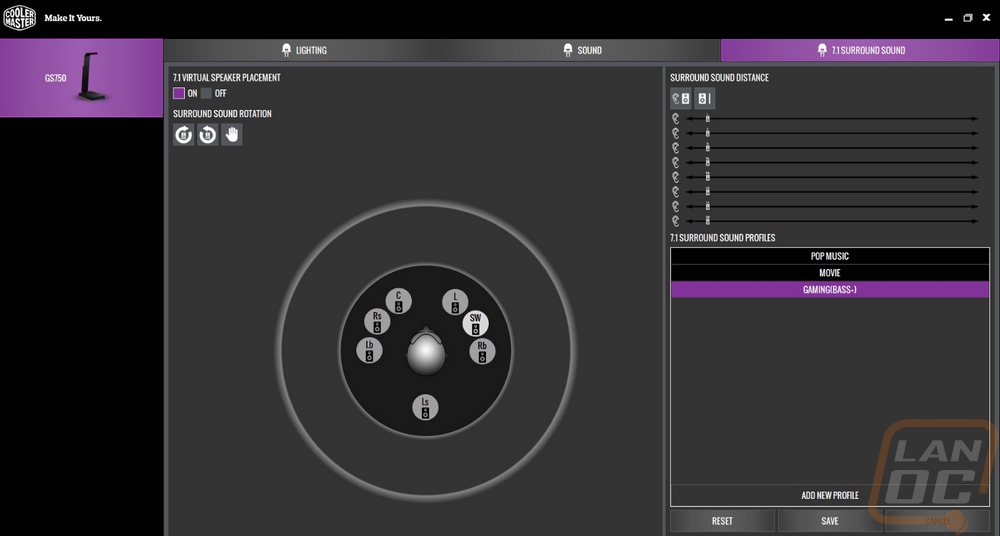Screen dimensions: 1000x536
Task: Select the Lb speaker icon
Action: click(x=369, y=350)
